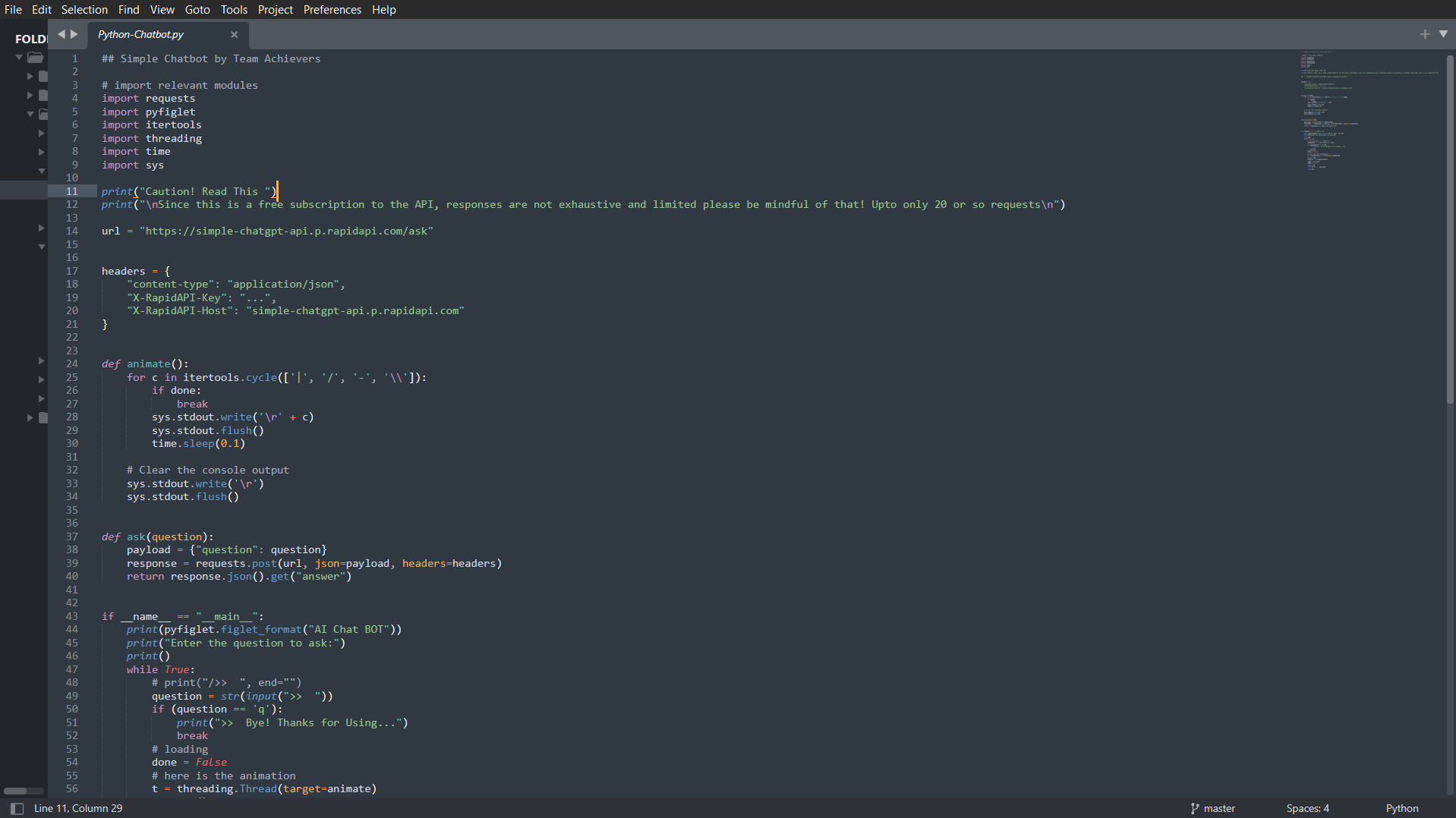Click the git branch icon beside master
1456x818 pixels.
point(1194,808)
